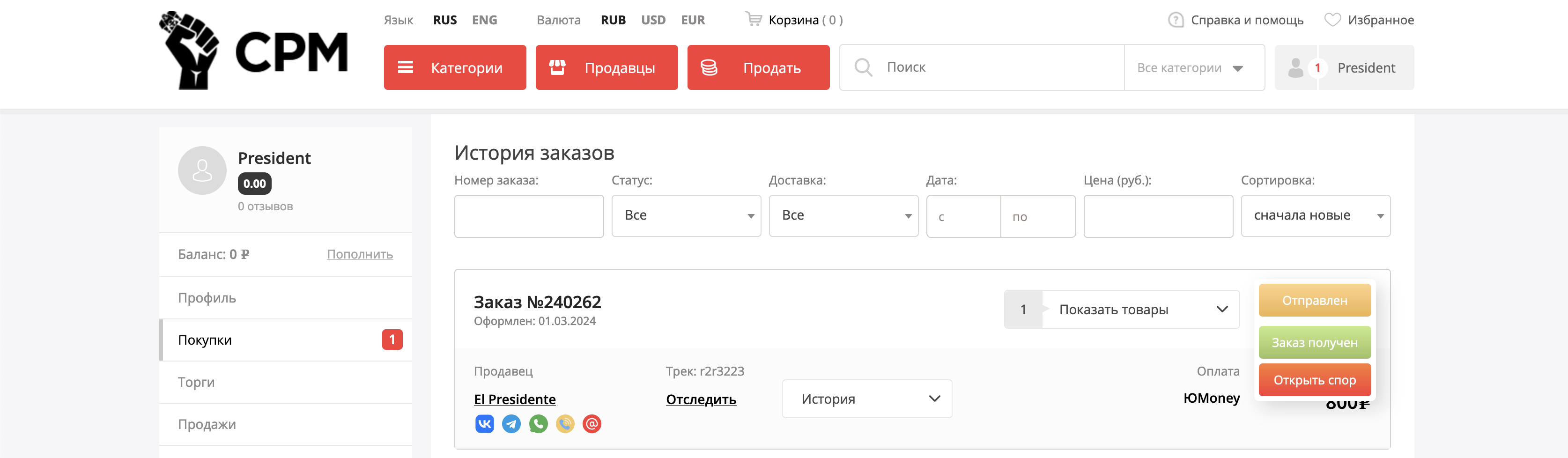Click the search magnifier icon
Viewport: 1568px width, 458px height.
863,67
